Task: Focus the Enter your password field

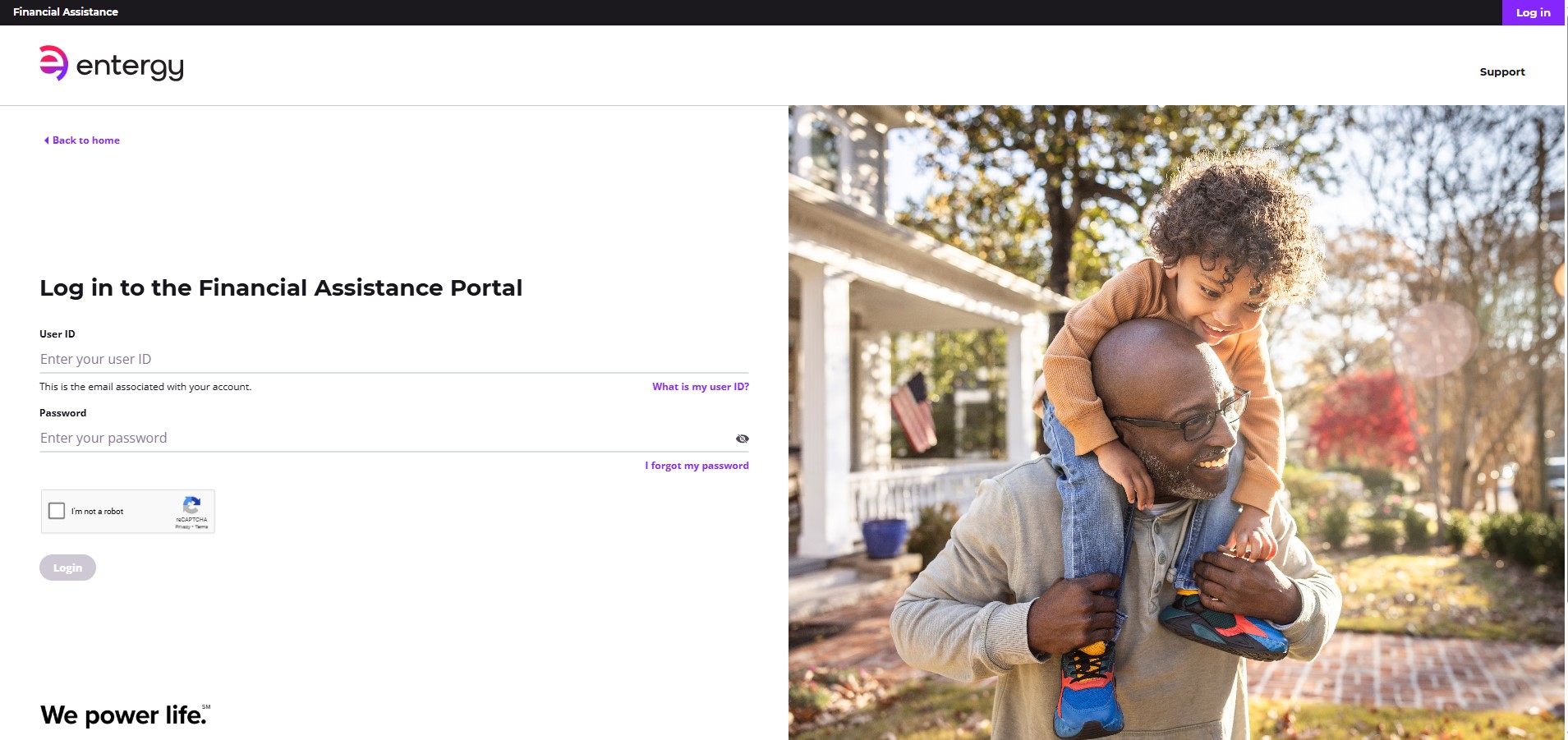Action: [x=386, y=438]
